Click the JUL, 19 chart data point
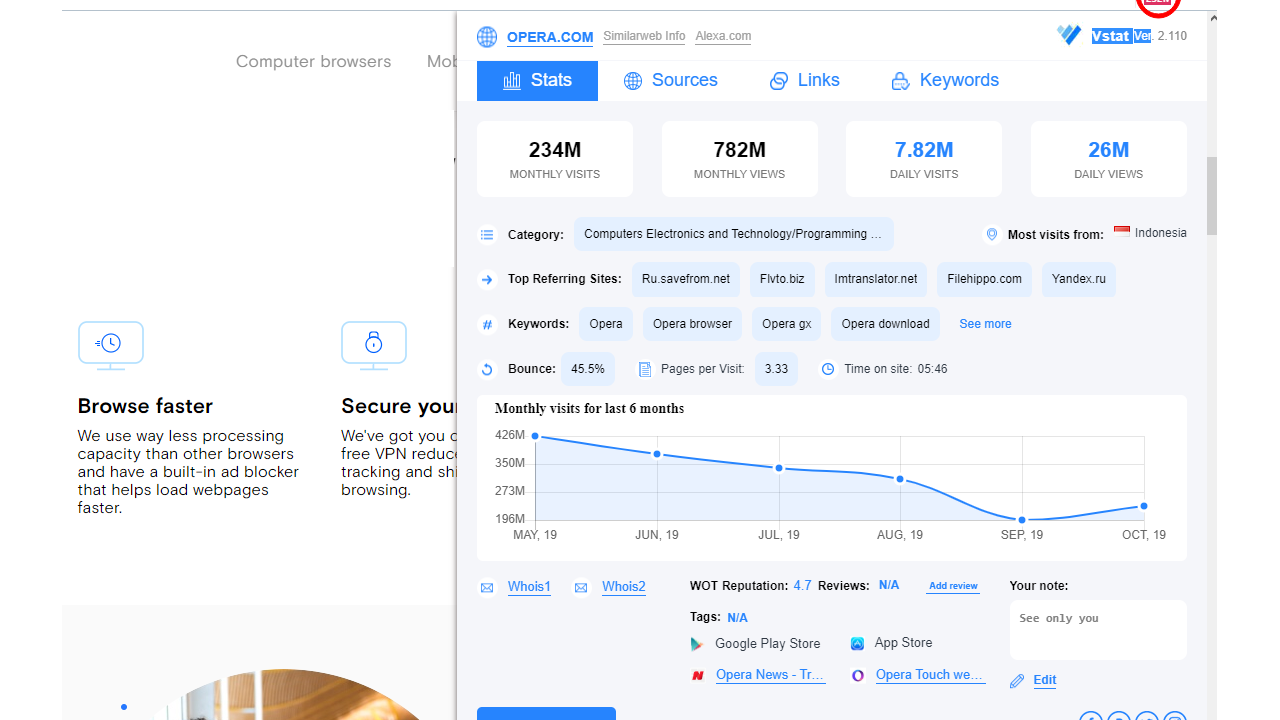Image resolution: width=1280 pixels, height=720 pixels. click(779, 468)
